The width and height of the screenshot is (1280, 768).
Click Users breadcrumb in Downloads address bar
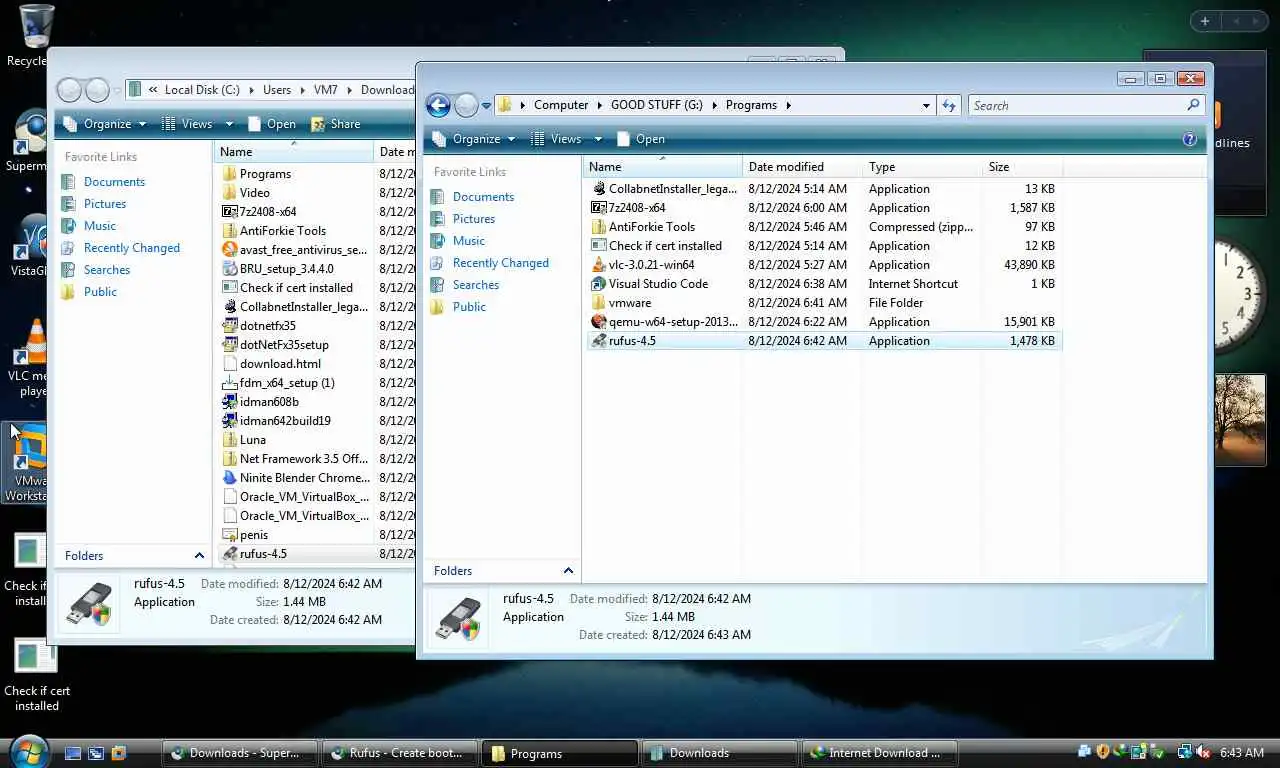tap(277, 90)
